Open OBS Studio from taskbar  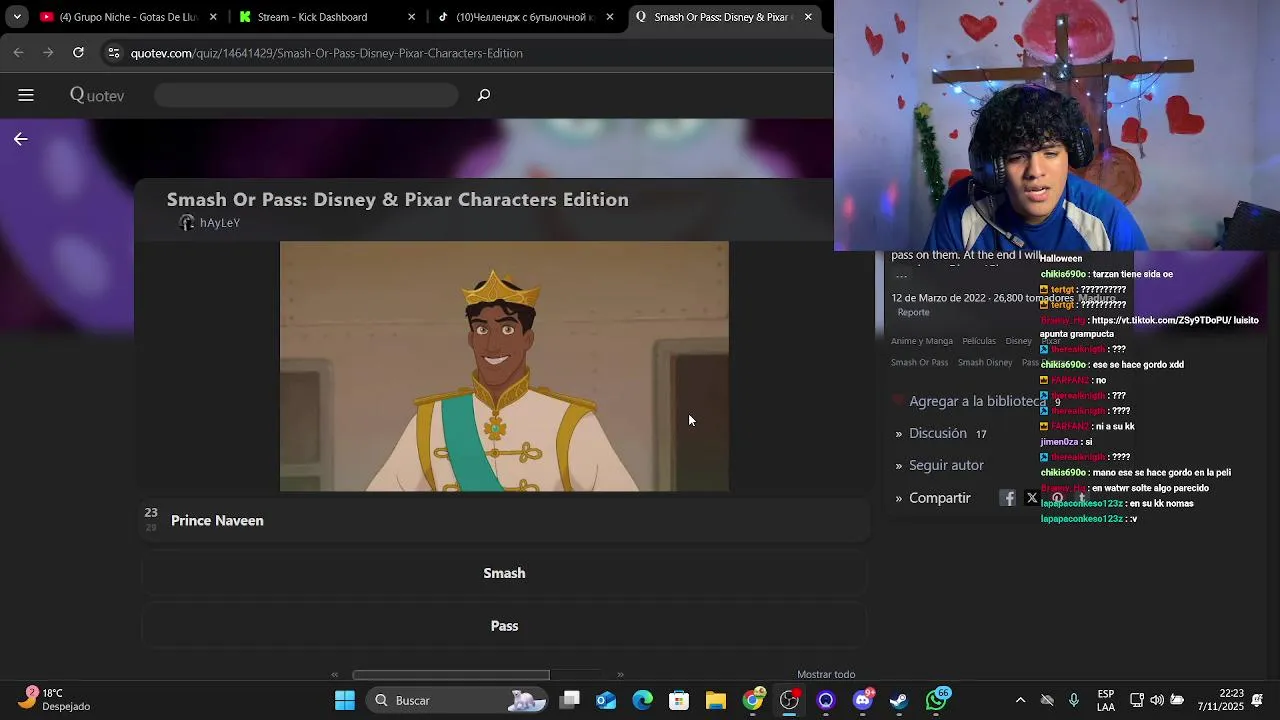789,700
